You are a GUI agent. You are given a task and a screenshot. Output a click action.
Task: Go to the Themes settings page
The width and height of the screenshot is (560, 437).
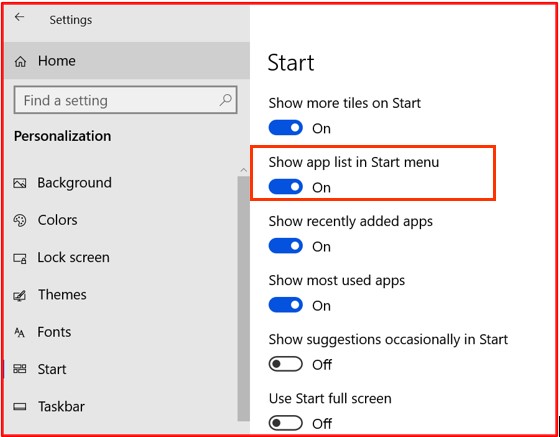click(x=62, y=295)
